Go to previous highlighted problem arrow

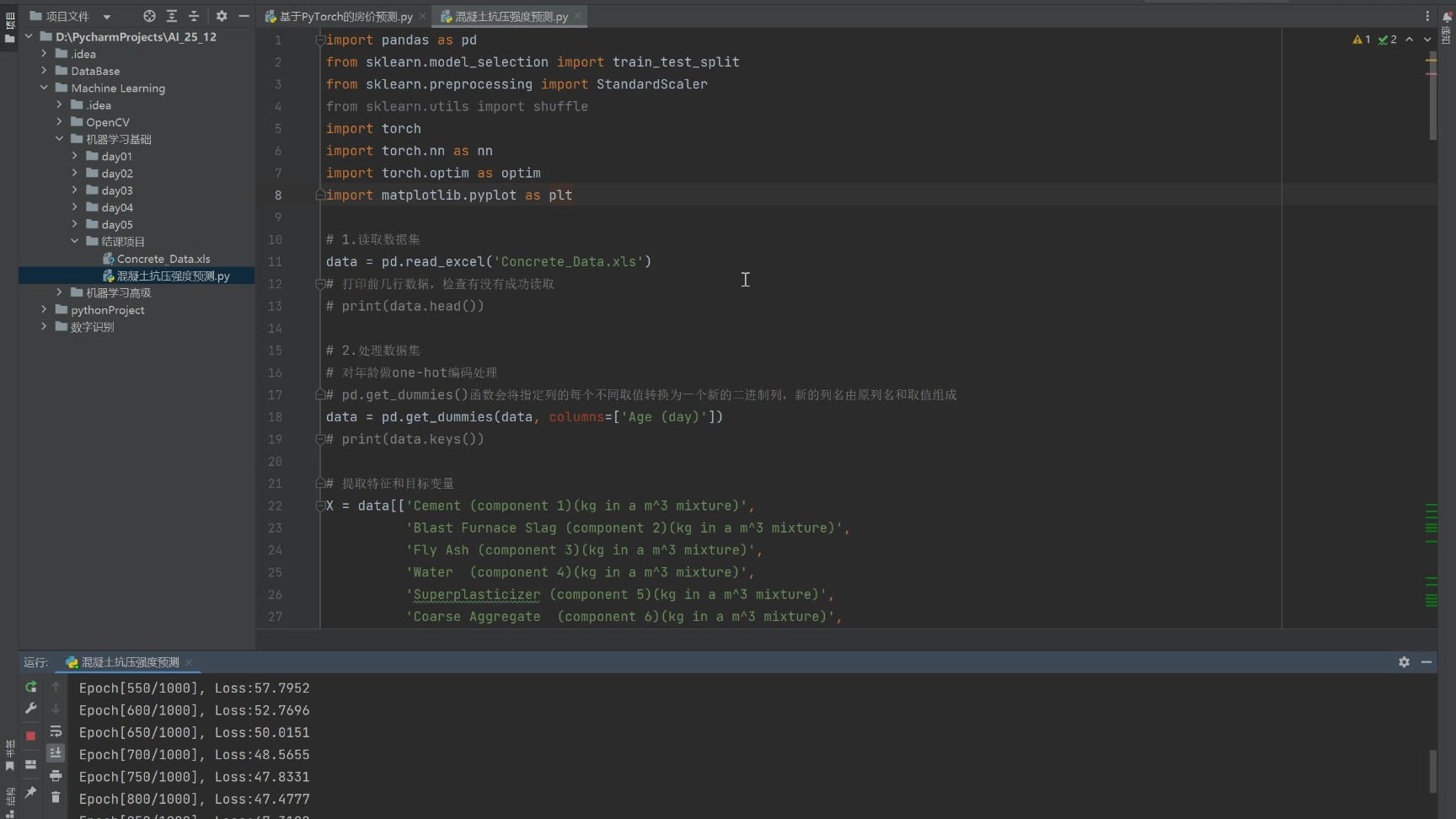[1409, 40]
